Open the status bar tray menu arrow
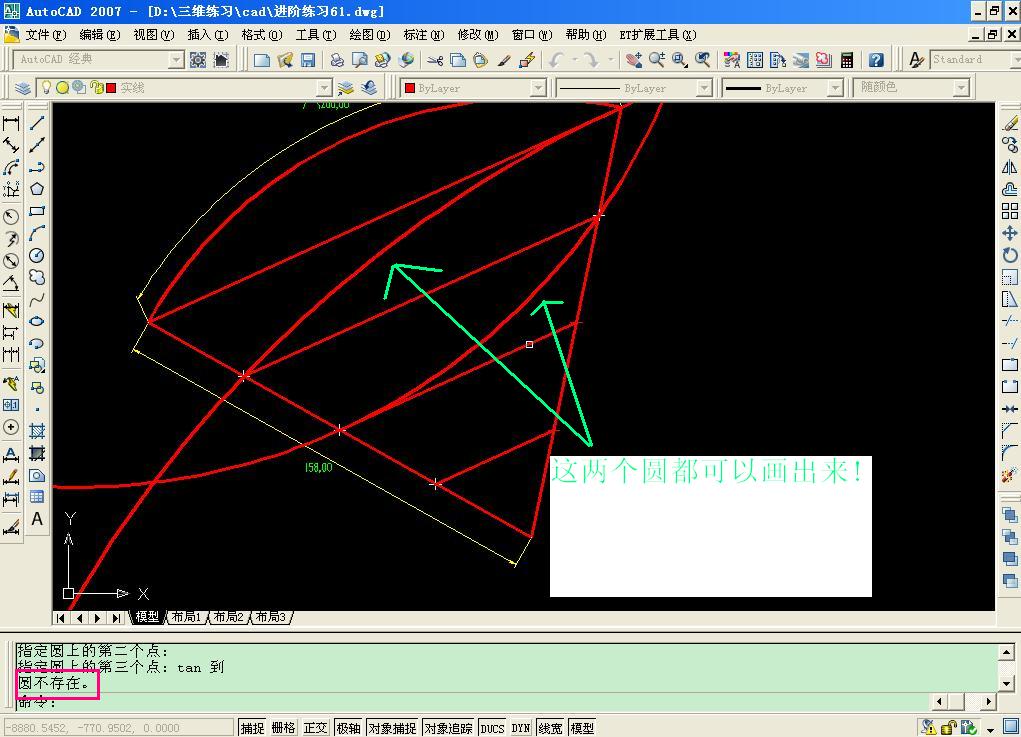The width and height of the screenshot is (1021, 737). point(990,729)
